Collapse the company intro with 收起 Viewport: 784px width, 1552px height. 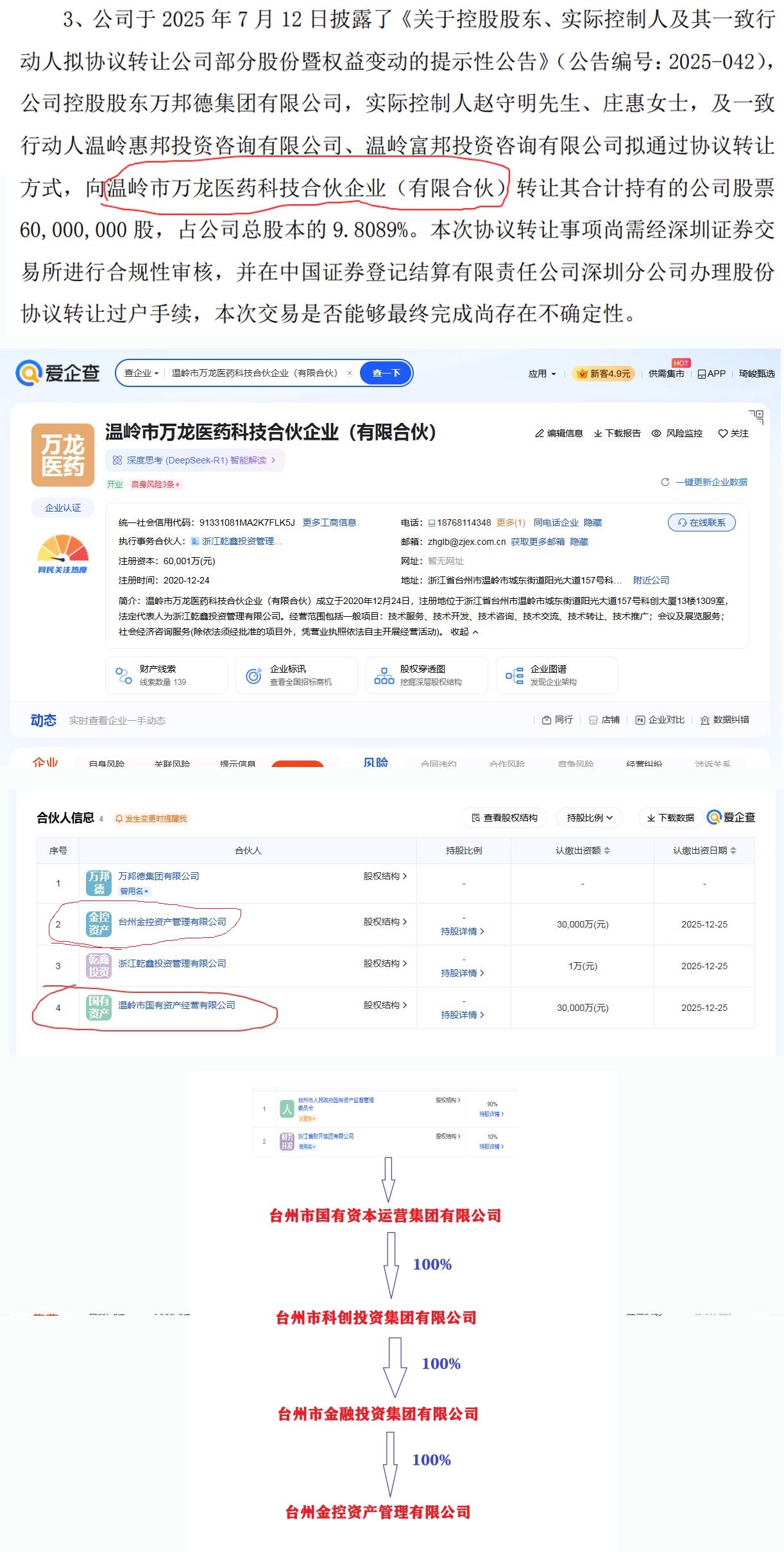464,632
